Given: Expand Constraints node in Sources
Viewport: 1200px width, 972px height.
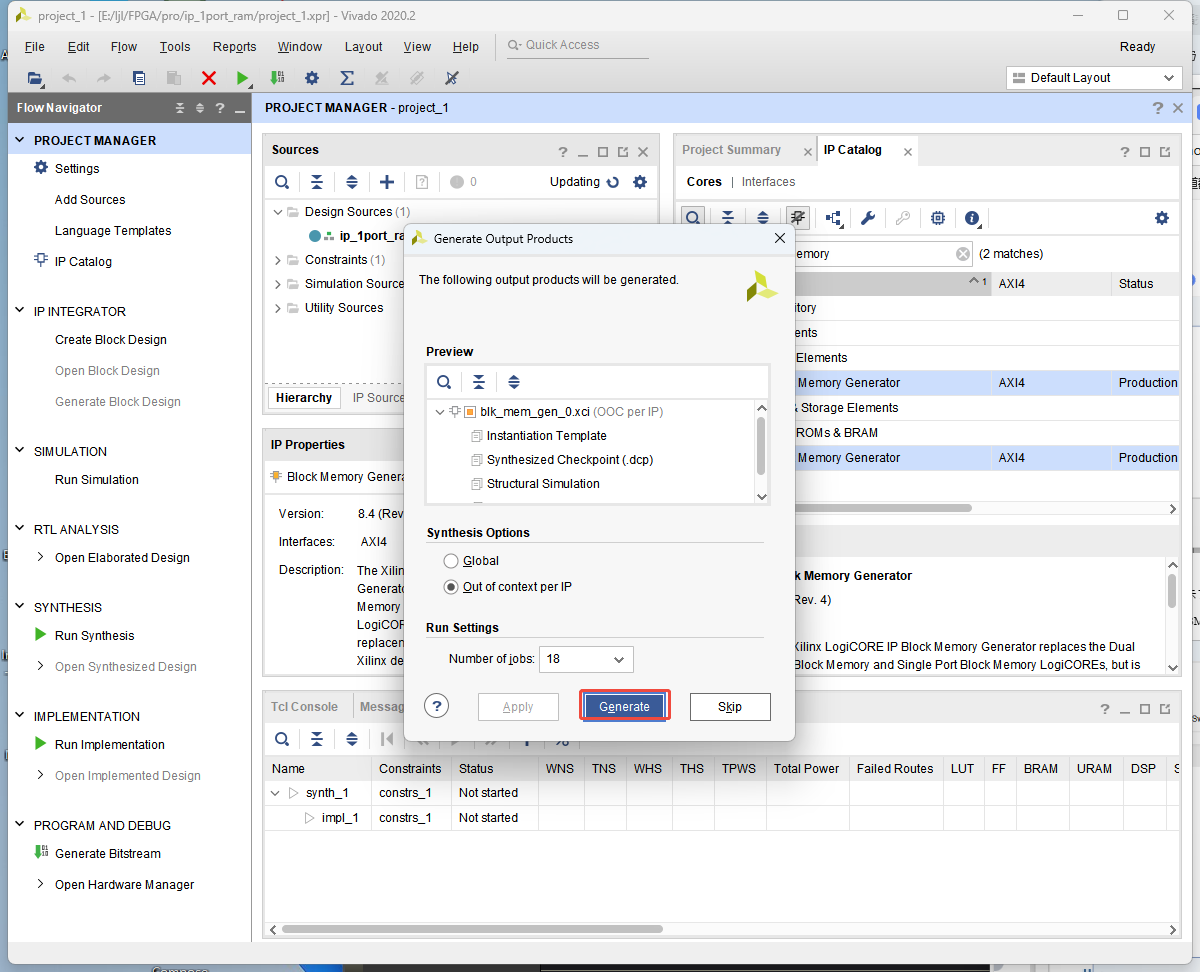Looking at the screenshot, I should click(278, 260).
